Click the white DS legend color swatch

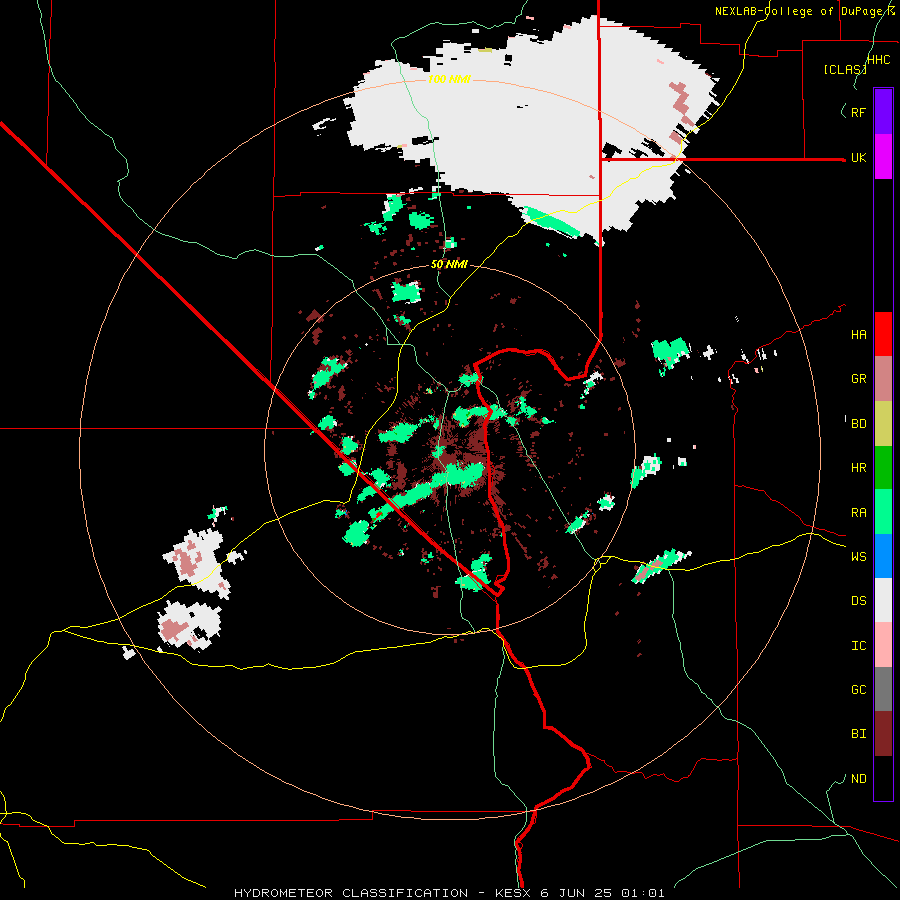pyautogui.click(x=883, y=600)
